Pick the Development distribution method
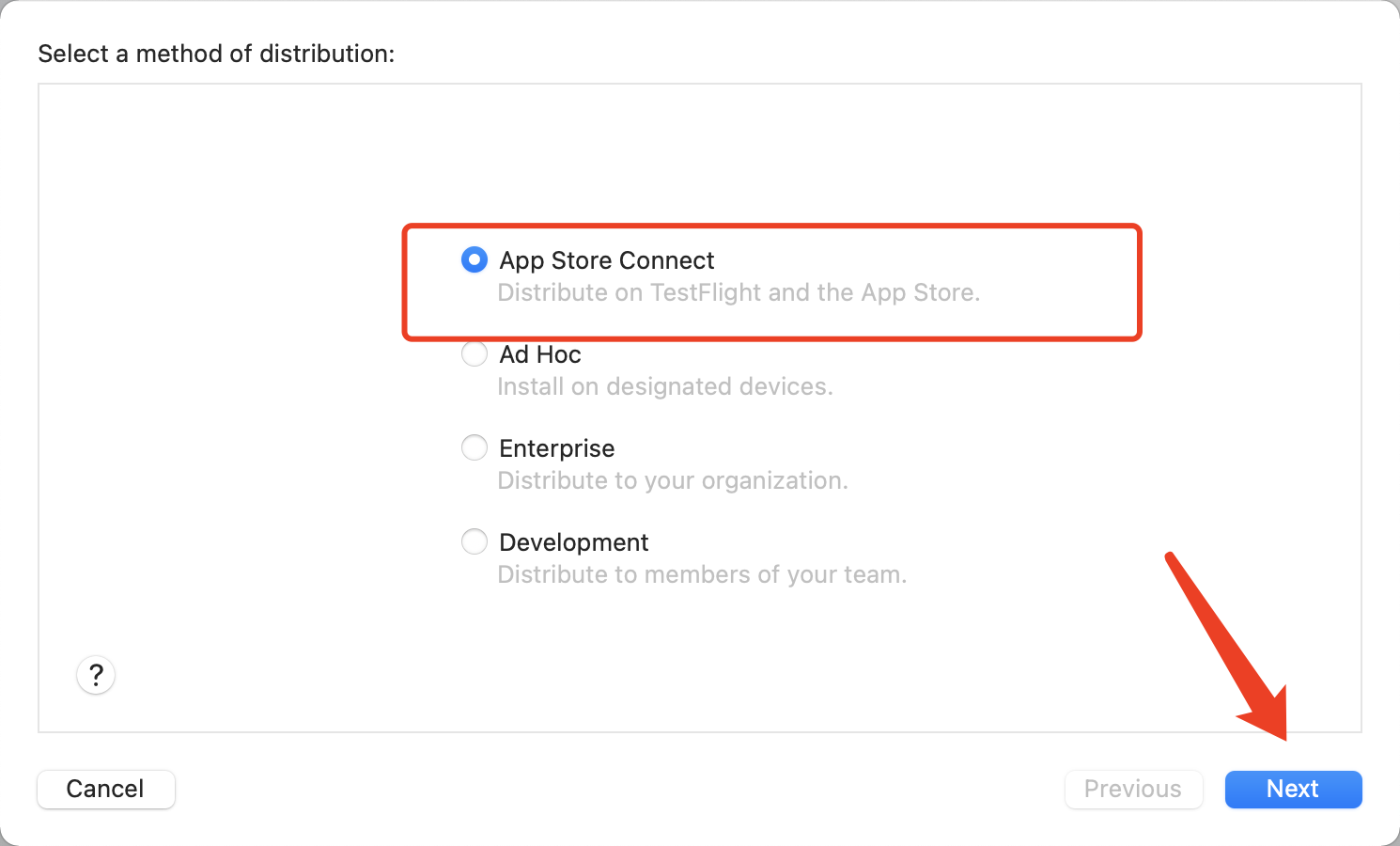 coord(474,541)
